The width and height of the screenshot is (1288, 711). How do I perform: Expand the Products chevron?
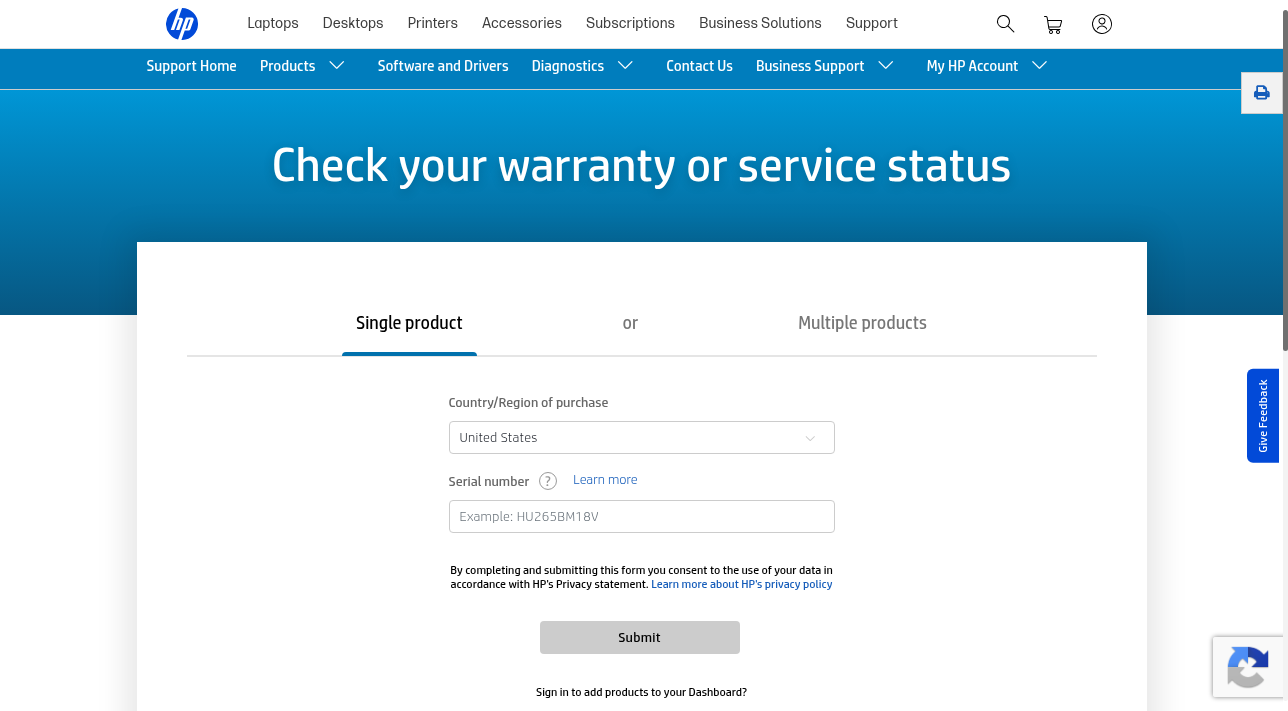coord(337,66)
